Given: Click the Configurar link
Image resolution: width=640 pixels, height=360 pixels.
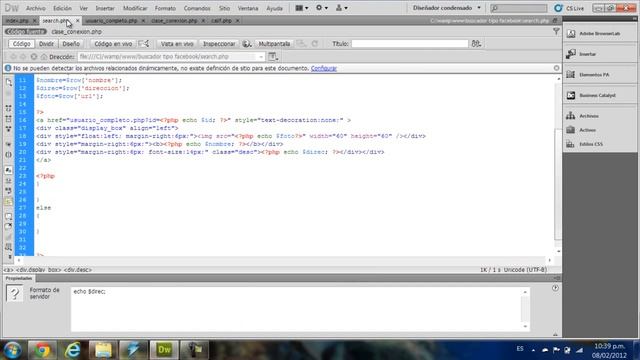Looking at the screenshot, I should (324, 69).
